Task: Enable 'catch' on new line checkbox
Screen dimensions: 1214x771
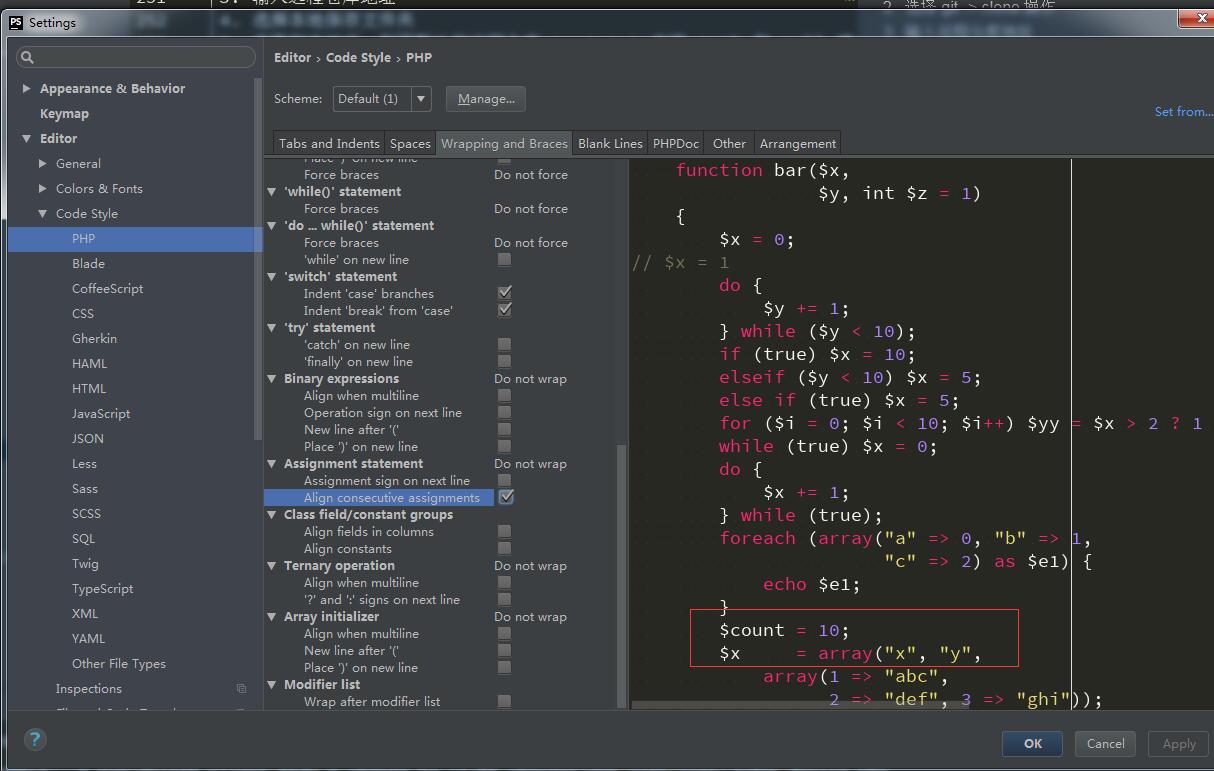Action: tap(504, 344)
